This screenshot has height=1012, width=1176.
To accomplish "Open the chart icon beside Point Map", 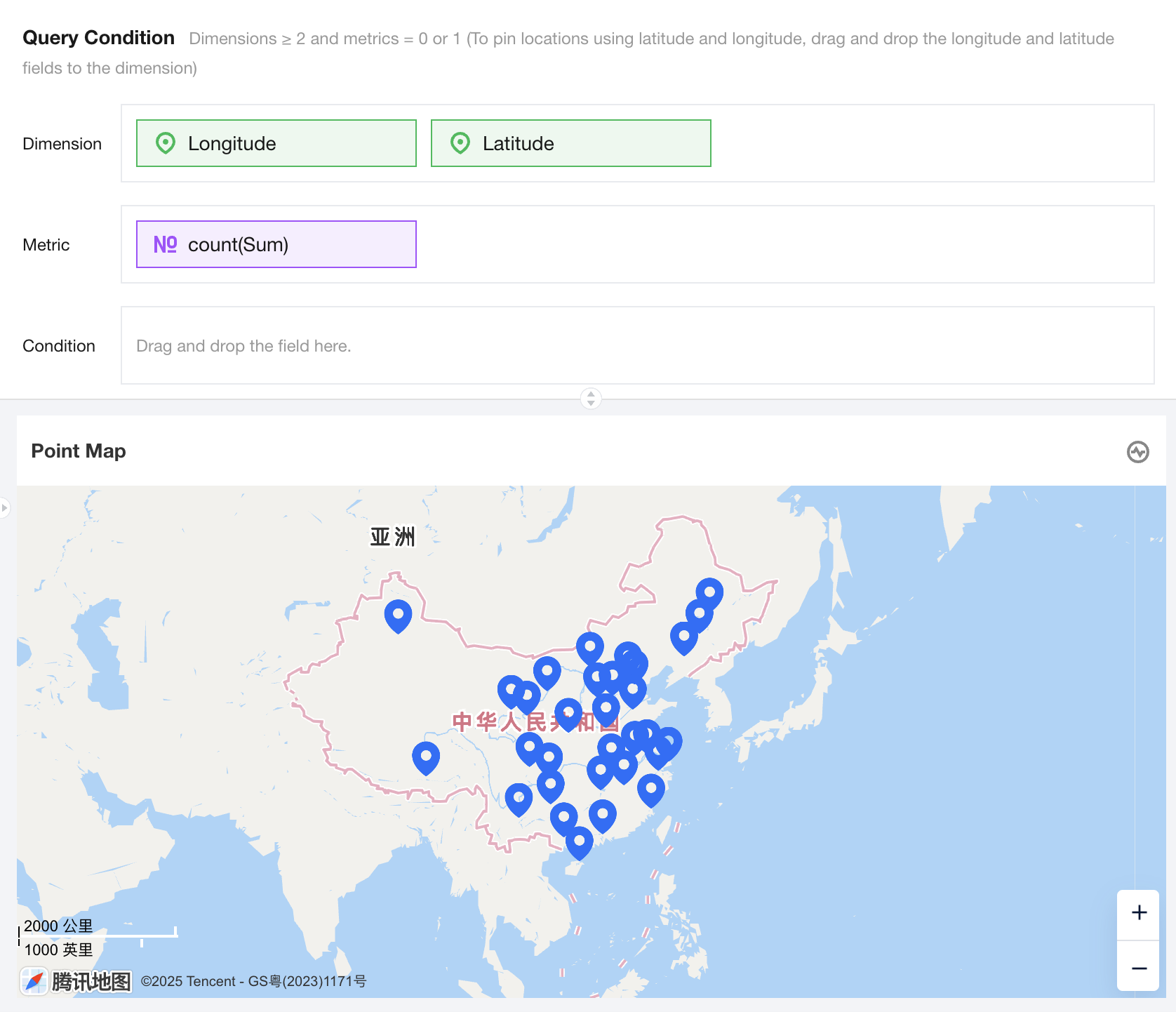I will coord(1137,451).
